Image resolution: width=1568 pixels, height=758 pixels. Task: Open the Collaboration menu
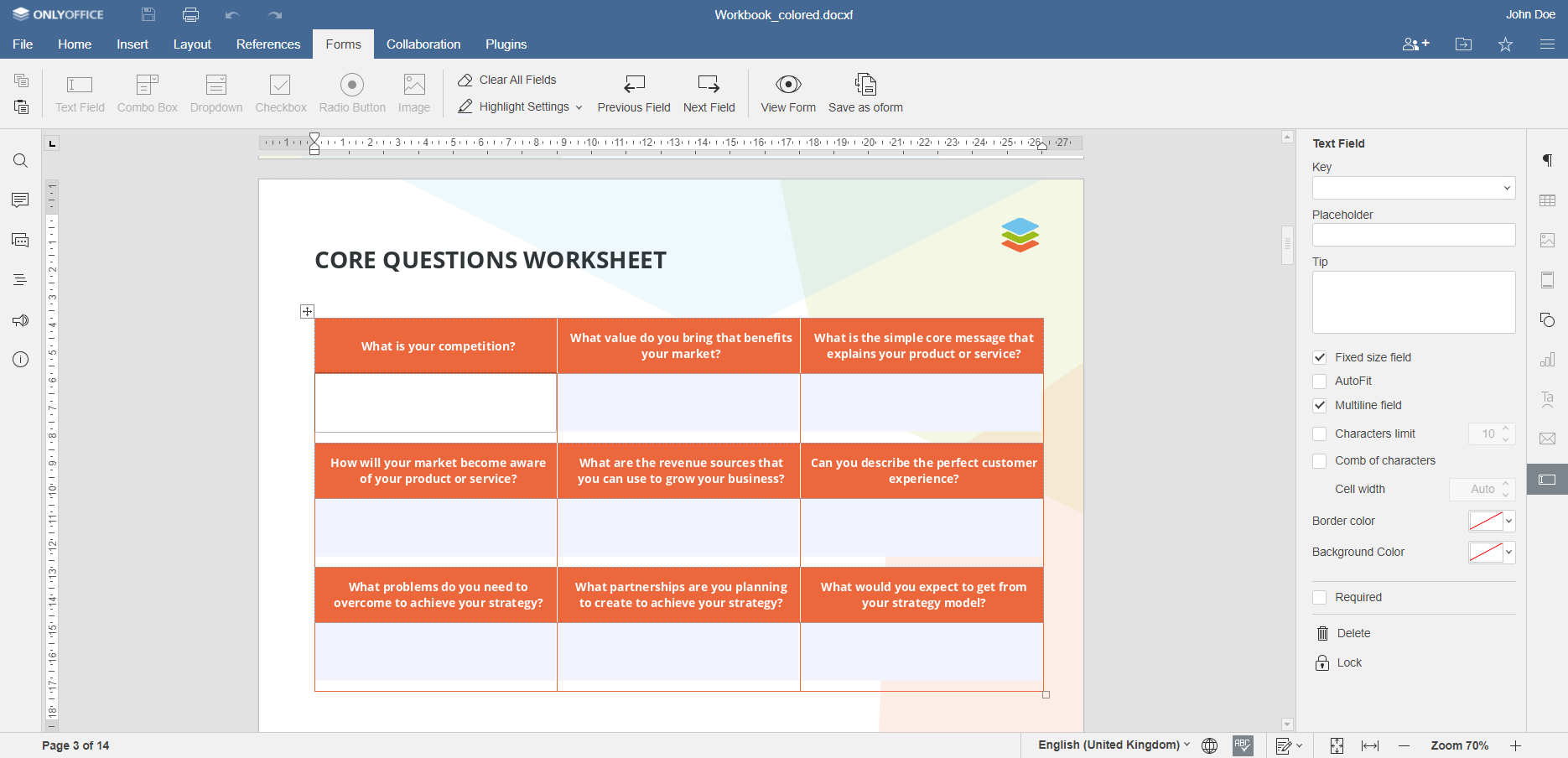pyautogui.click(x=423, y=44)
